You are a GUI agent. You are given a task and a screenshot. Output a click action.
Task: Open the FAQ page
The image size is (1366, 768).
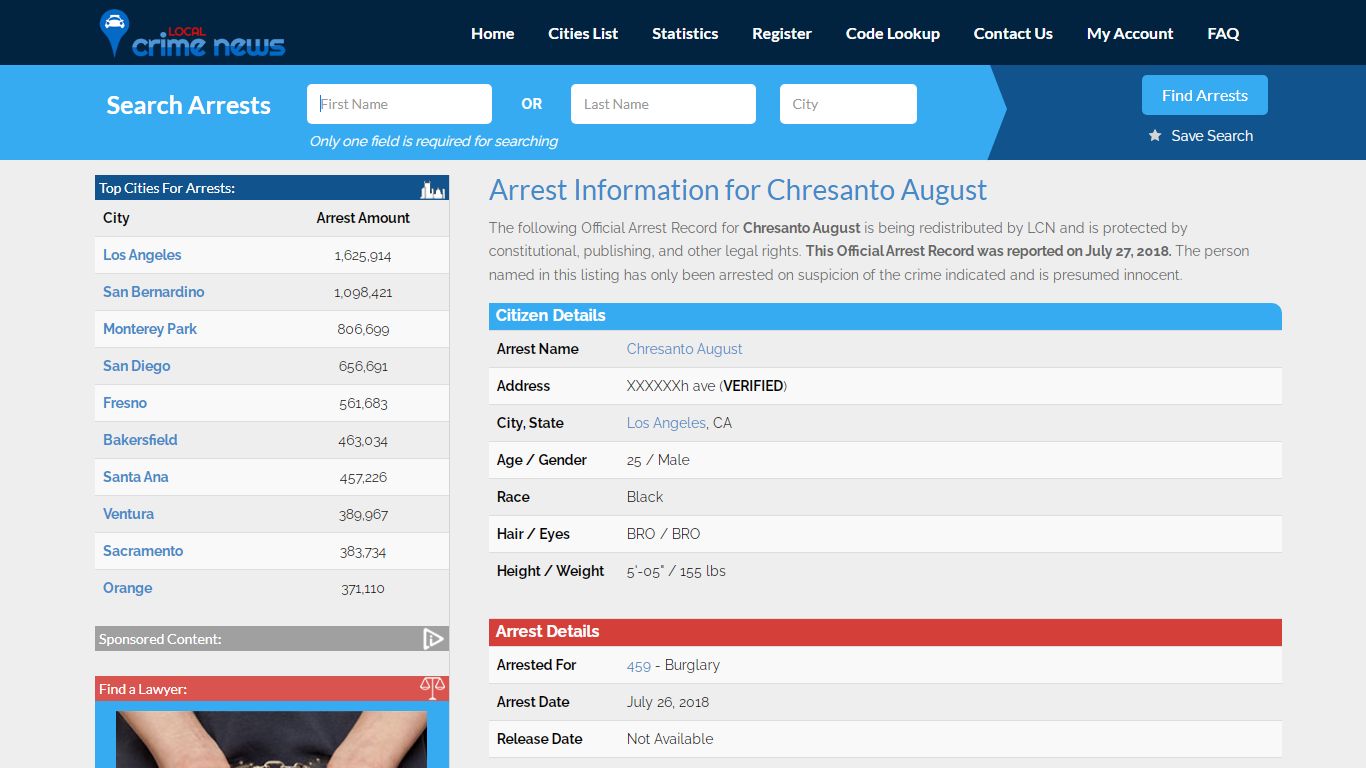coord(1223,34)
